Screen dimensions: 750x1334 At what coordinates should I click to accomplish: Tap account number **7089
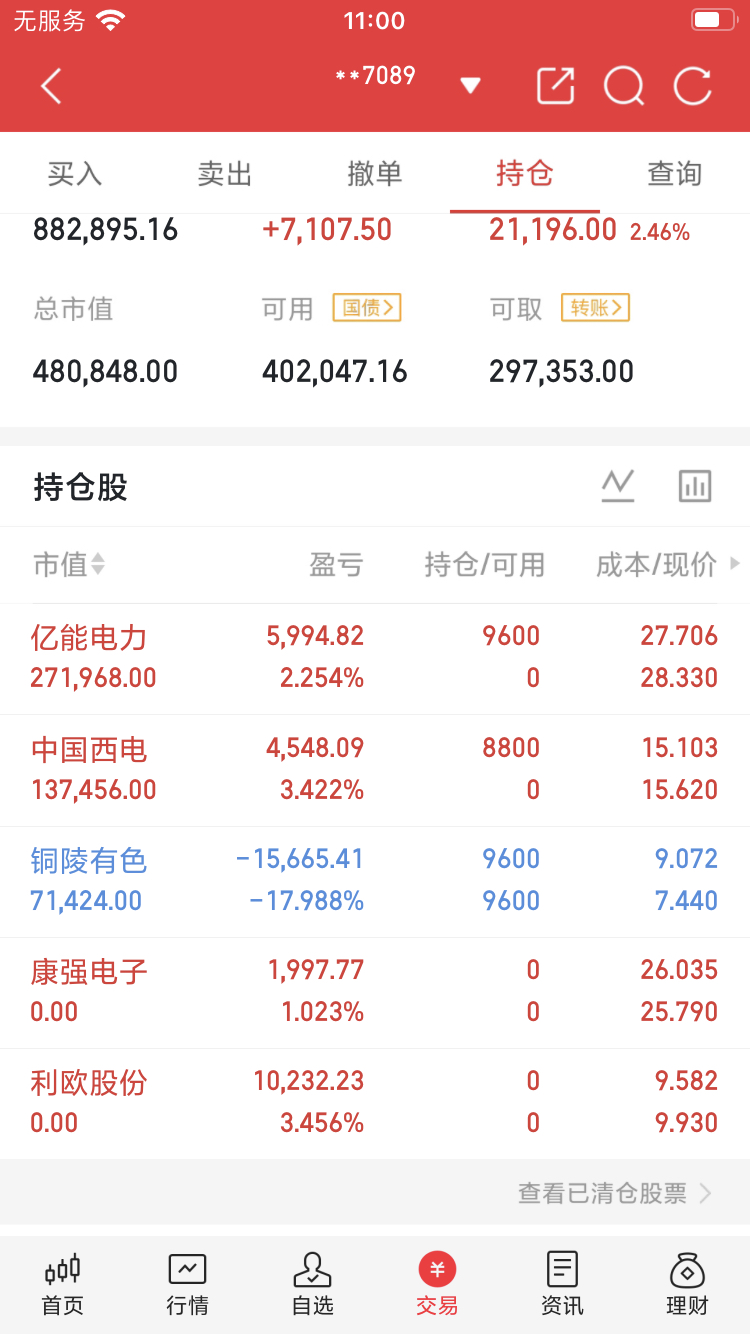coord(375,76)
